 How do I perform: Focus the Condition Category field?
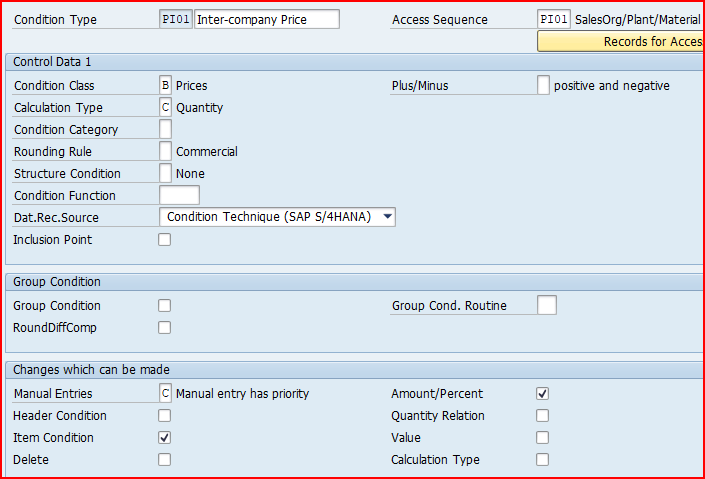click(x=165, y=129)
